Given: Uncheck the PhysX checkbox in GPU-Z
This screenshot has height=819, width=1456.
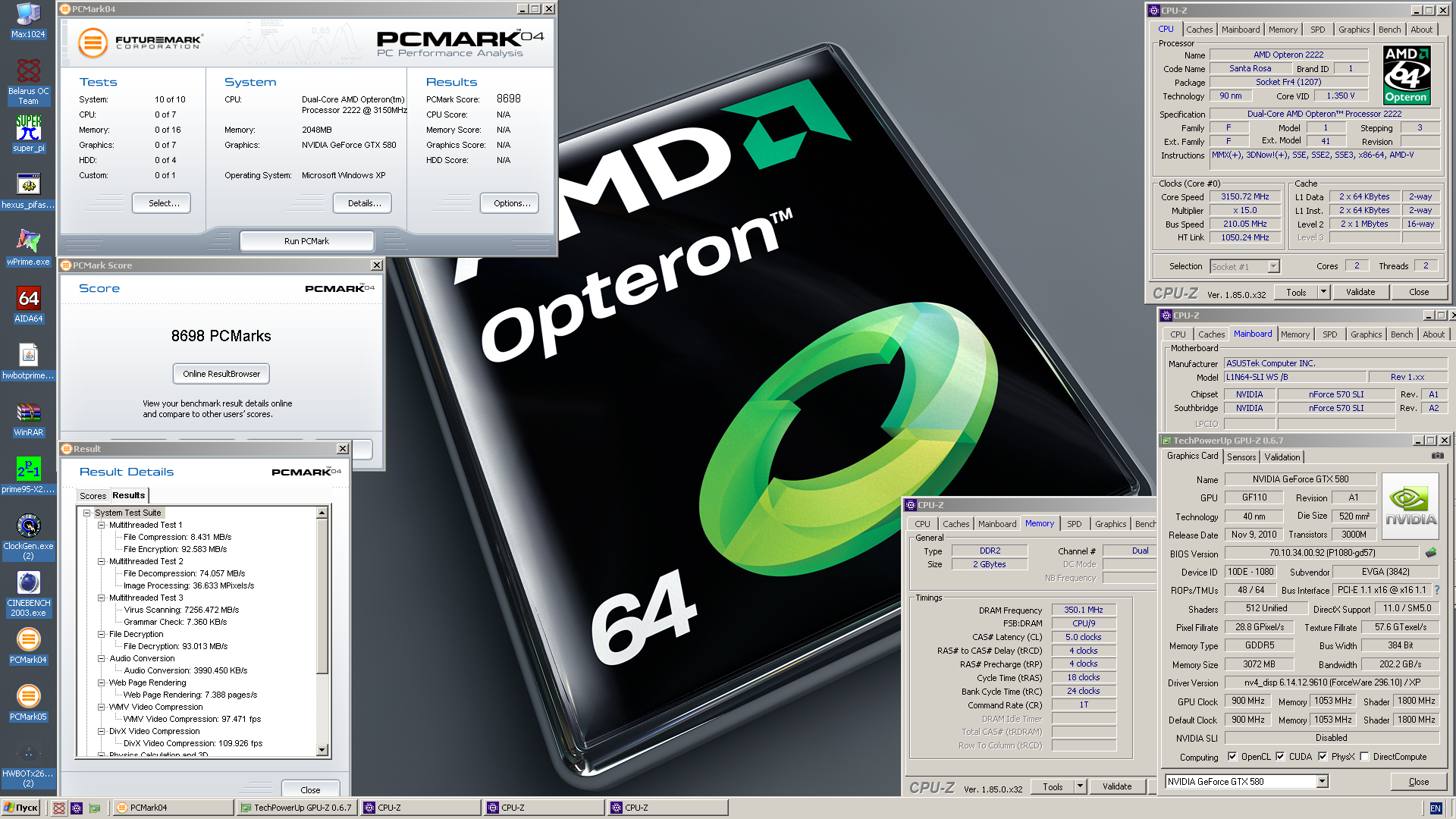Looking at the screenshot, I should (1323, 756).
